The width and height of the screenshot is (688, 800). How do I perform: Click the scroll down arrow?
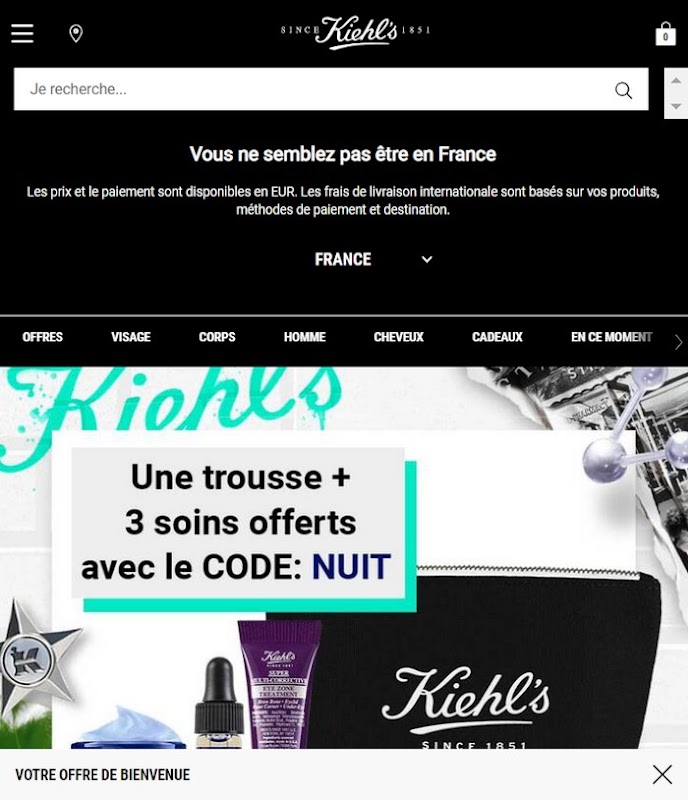(676, 106)
